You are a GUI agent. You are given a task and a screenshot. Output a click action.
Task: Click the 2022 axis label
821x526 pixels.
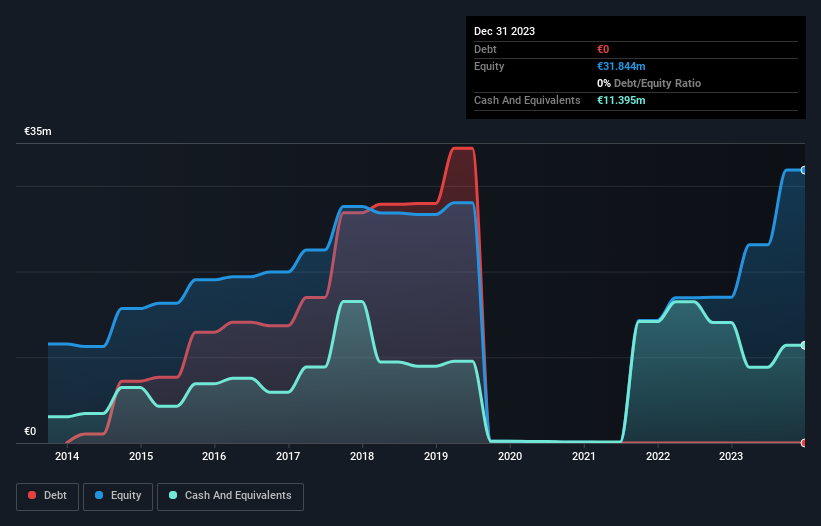[x=658, y=456]
